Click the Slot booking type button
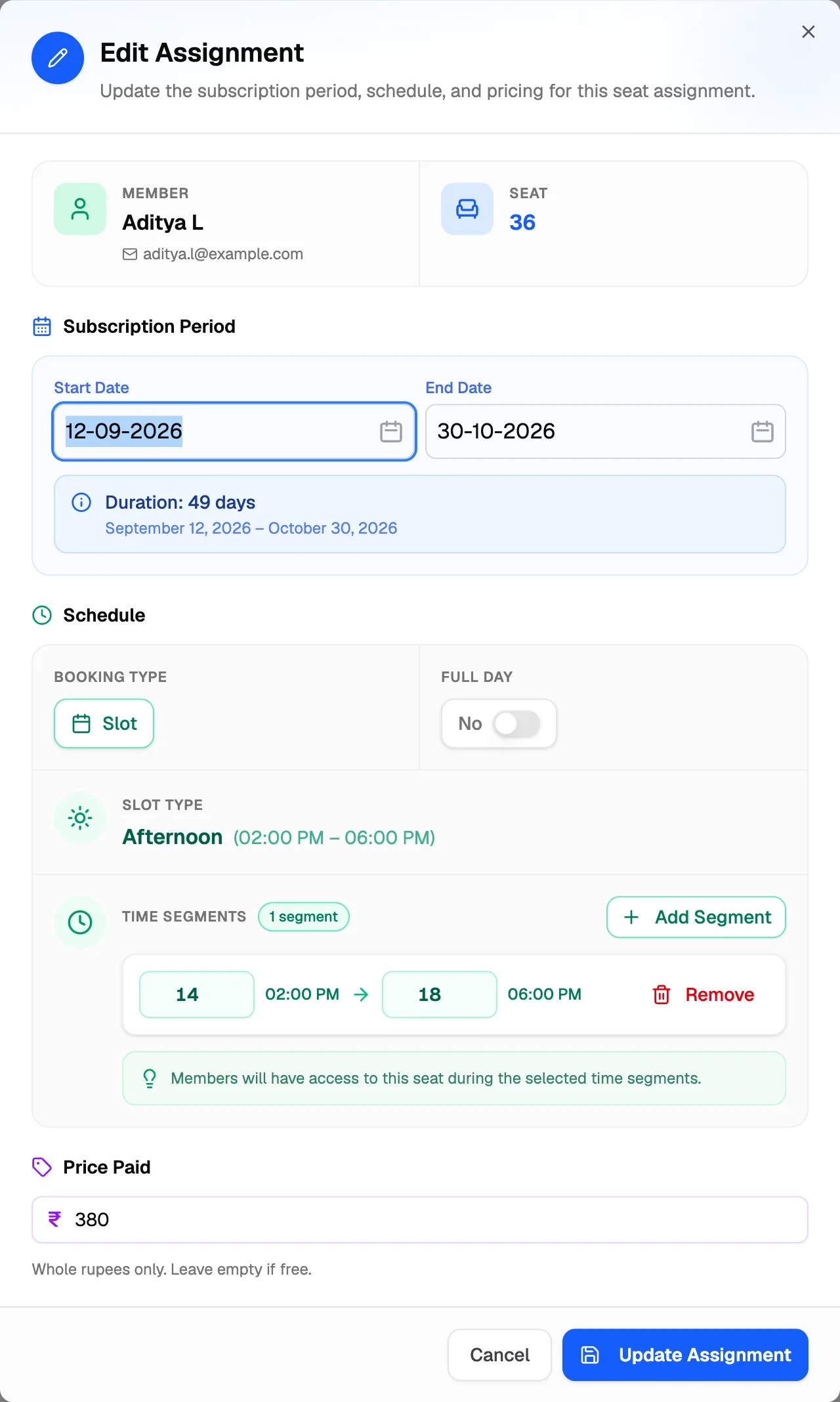This screenshot has height=1402, width=840. (104, 723)
